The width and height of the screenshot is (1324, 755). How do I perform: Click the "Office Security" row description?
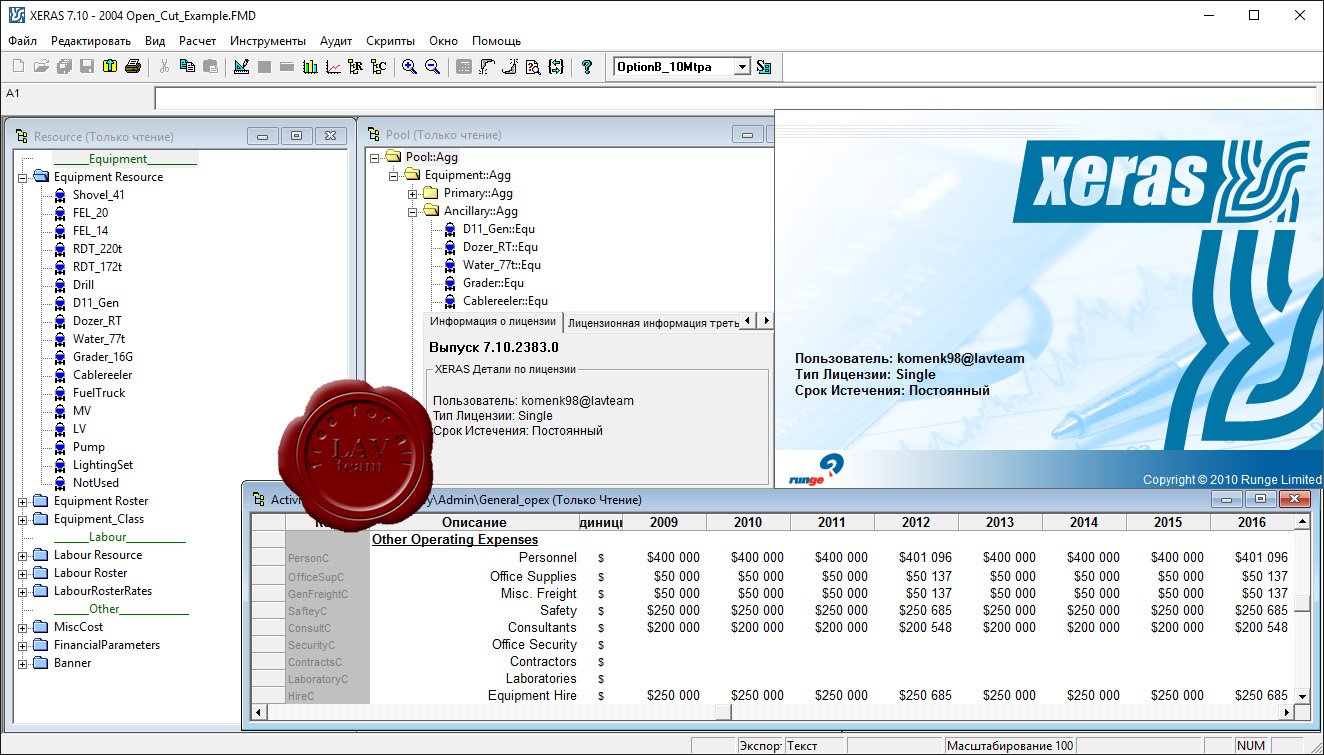click(x=534, y=645)
